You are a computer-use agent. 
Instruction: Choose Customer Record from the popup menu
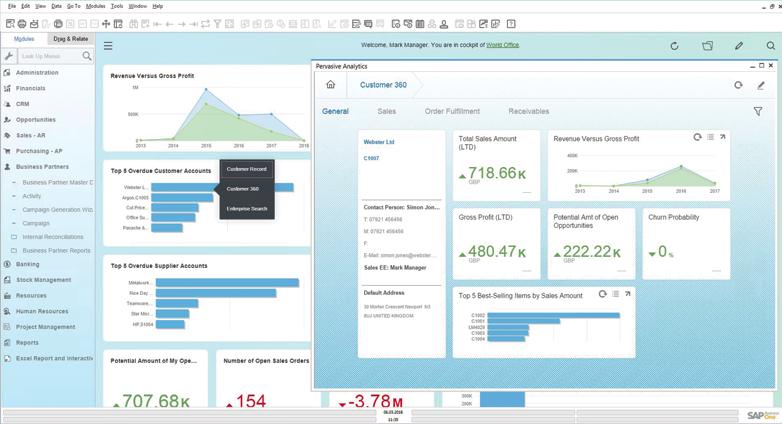tap(247, 169)
